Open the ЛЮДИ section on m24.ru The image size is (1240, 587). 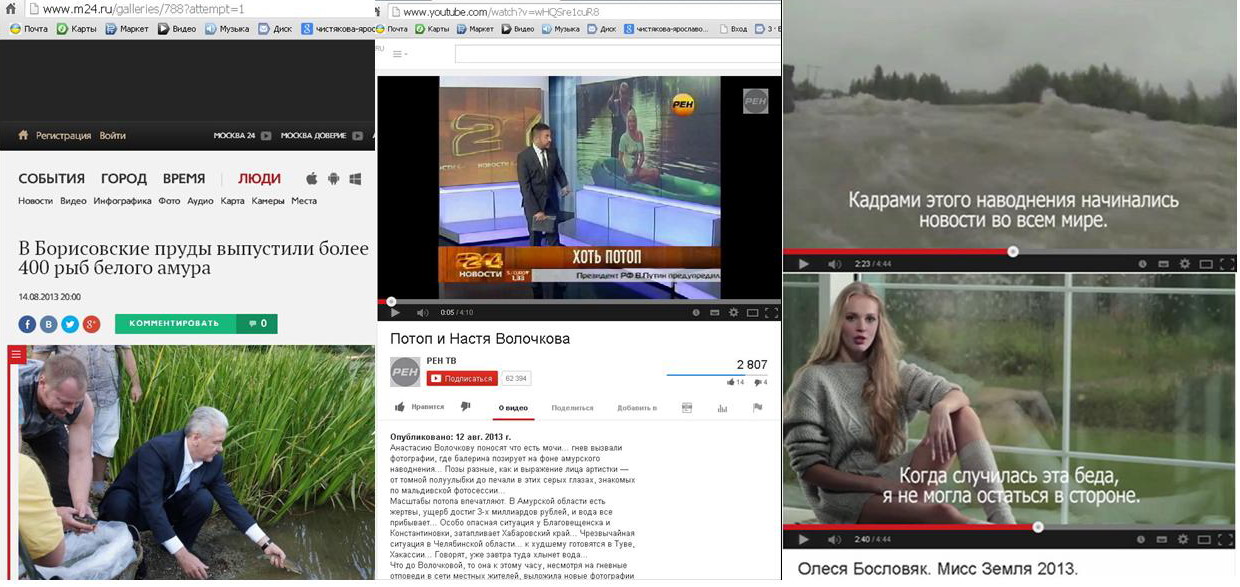point(259,179)
